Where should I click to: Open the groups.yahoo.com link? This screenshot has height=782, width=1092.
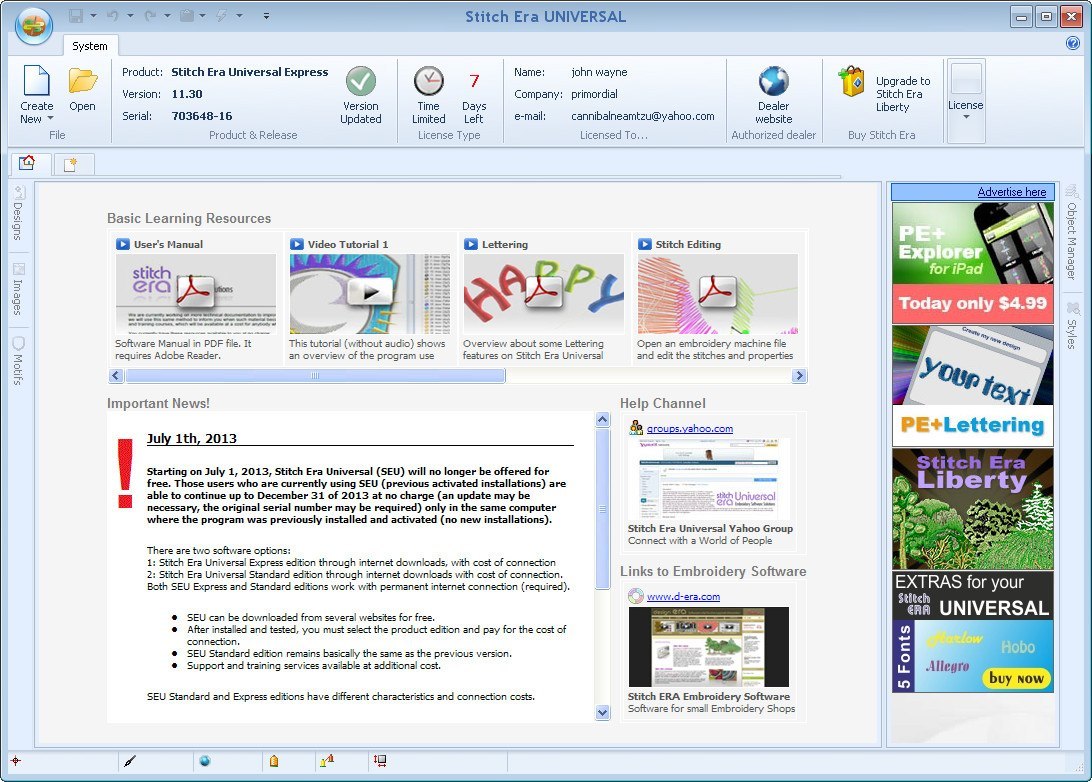689,429
